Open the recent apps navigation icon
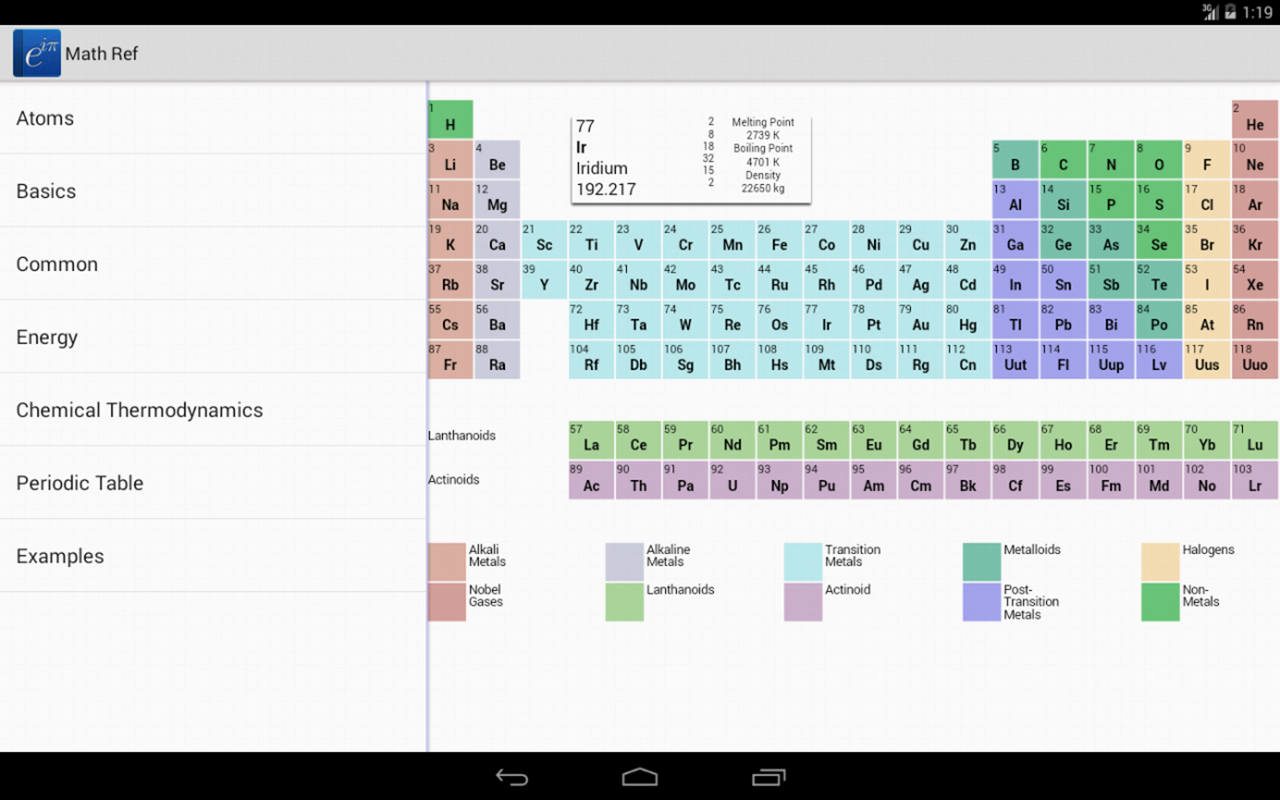1280x800 pixels. pyautogui.click(x=768, y=777)
